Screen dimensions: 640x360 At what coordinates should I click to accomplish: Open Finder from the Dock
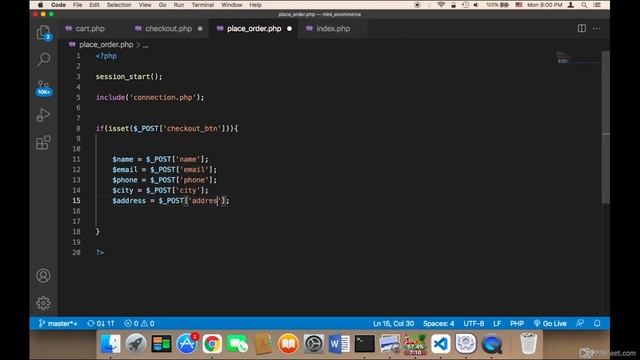pyautogui.click(x=111, y=344)
